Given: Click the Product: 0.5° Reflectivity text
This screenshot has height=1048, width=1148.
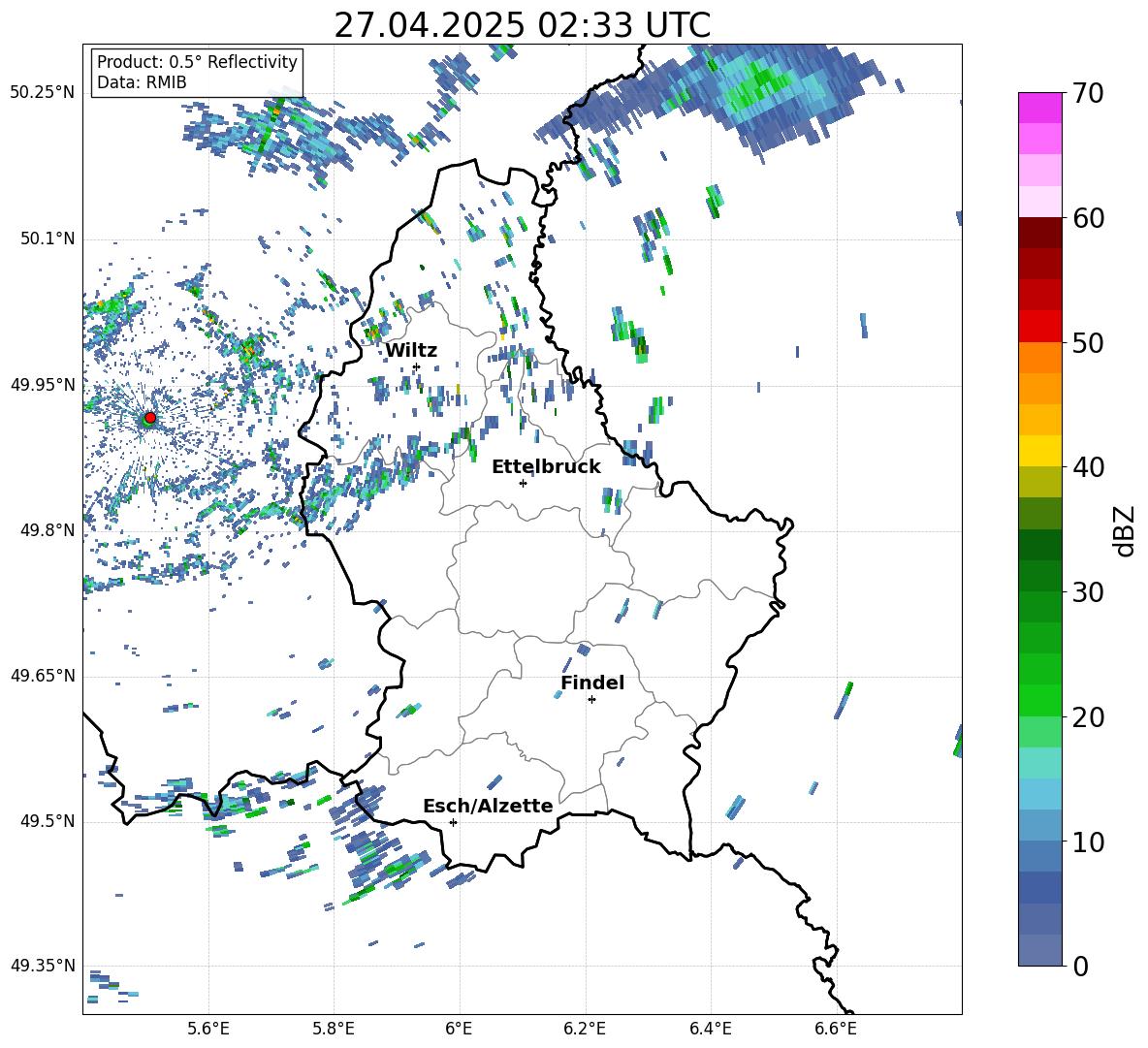Looking at the screenshot, I should coord(197,62).
